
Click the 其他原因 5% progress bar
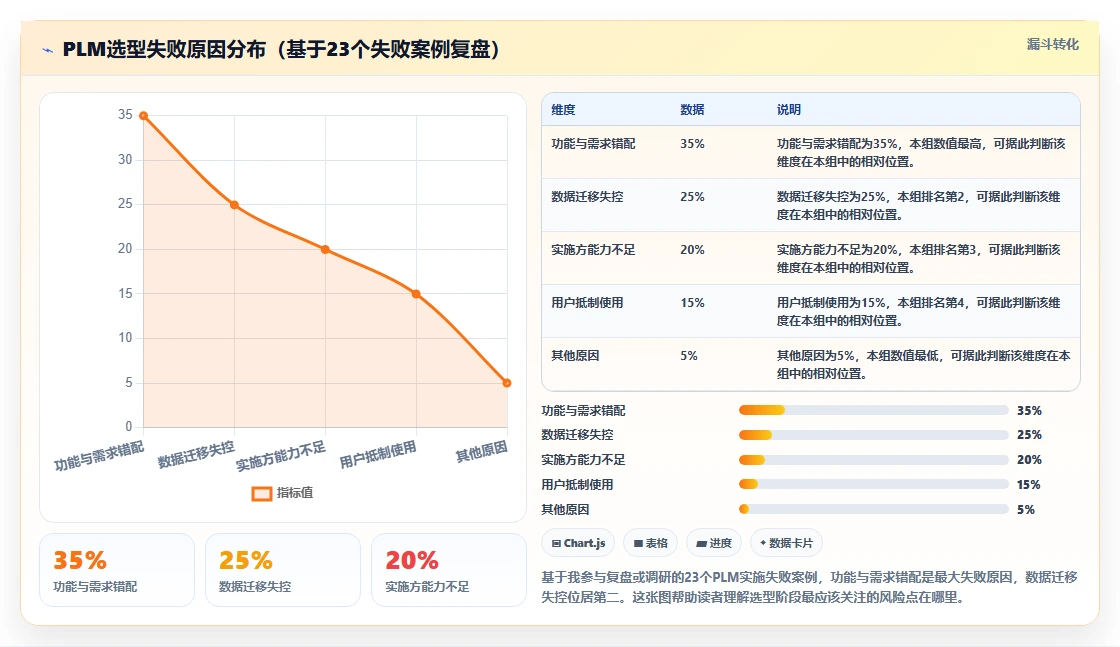(x=874, y=509)
